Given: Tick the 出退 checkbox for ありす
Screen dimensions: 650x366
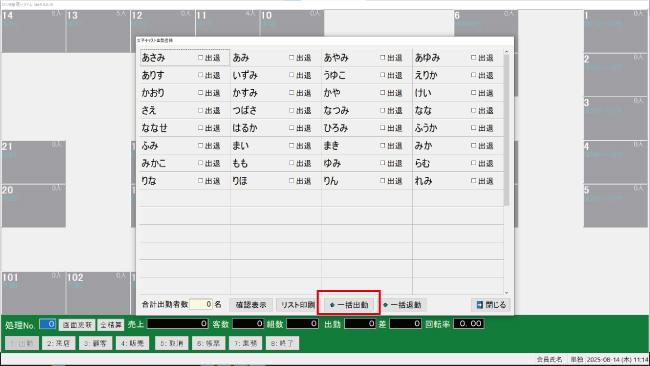Looking at the screenshot, I should tap(201, 75).
